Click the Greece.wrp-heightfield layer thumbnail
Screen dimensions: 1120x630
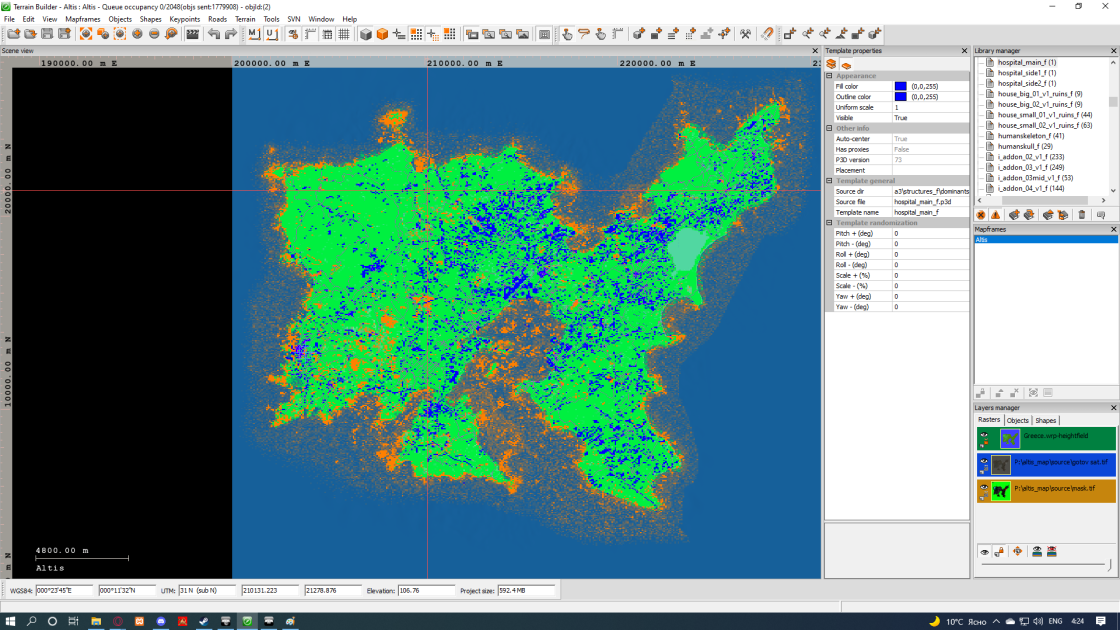point(1009,439)
